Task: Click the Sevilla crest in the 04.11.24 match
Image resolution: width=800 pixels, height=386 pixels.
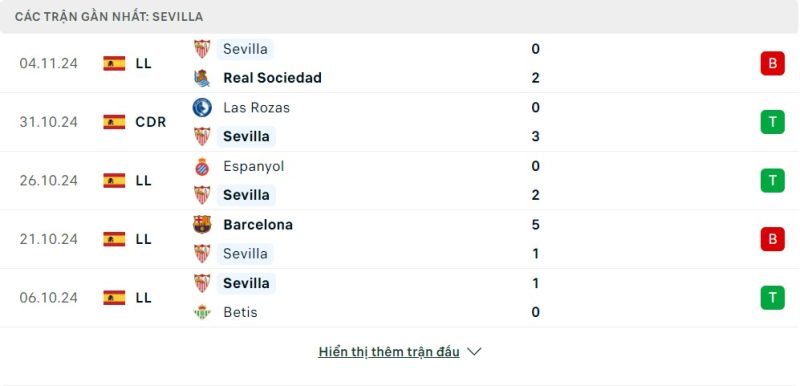Action: (x=202, y=49)
